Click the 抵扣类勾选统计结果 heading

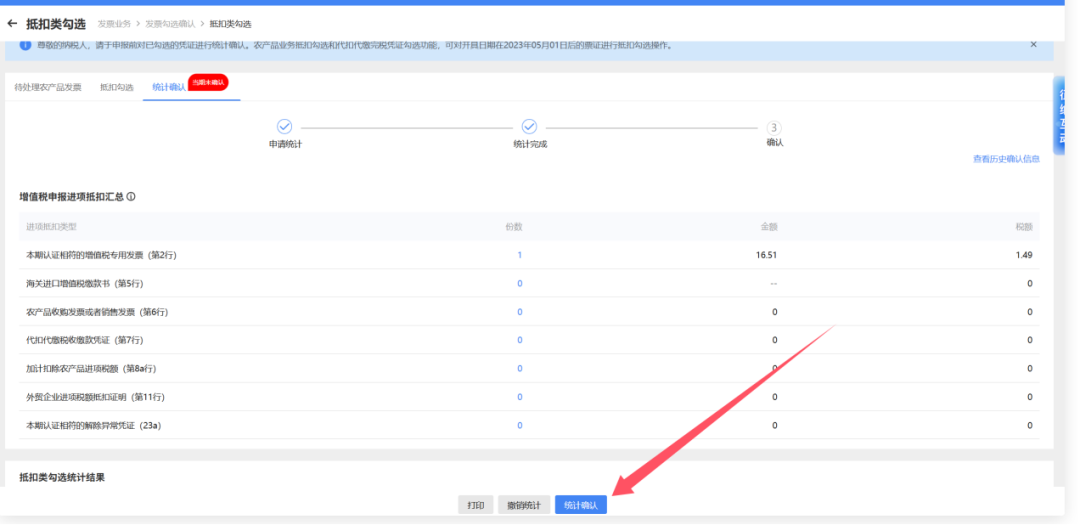[63, 477]
